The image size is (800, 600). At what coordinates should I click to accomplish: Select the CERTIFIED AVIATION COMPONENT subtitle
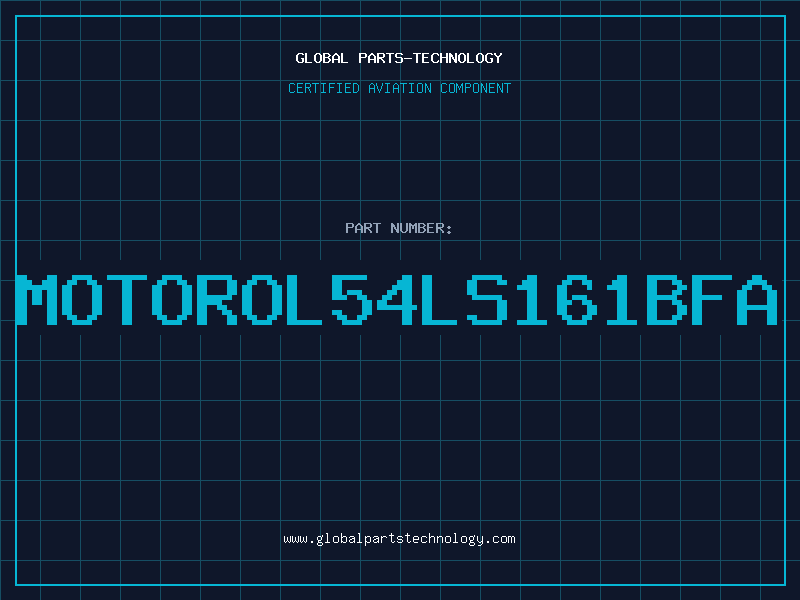[399, 88]
